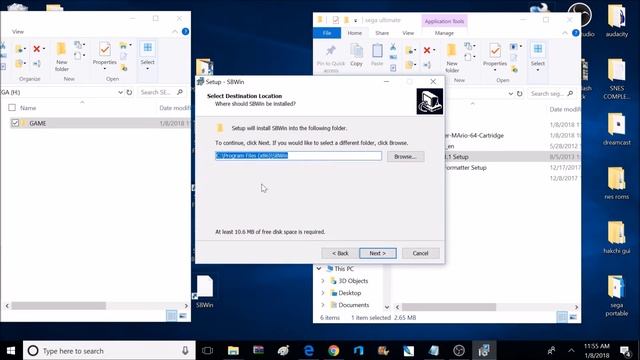Tick the GAME folder checkbox in left window

pyautogui.click(x=15, y=123)
